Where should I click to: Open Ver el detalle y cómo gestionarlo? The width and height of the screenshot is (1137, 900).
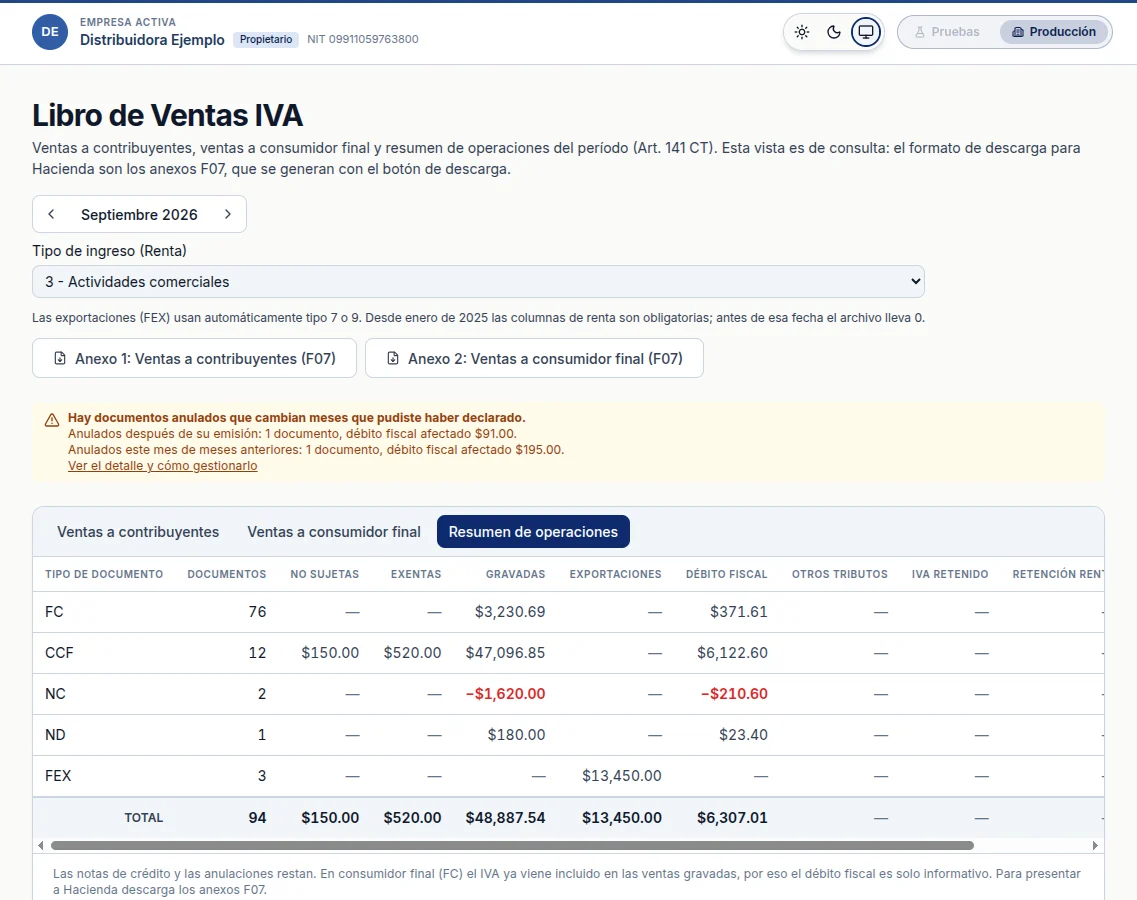[x=162, y=466]
